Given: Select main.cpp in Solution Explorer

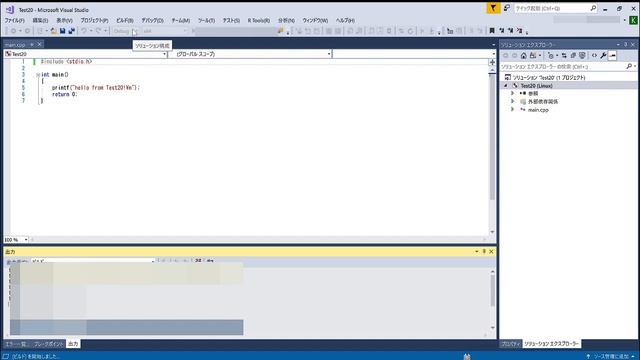Looking at the screenshot, I should [x=538, y=110].
